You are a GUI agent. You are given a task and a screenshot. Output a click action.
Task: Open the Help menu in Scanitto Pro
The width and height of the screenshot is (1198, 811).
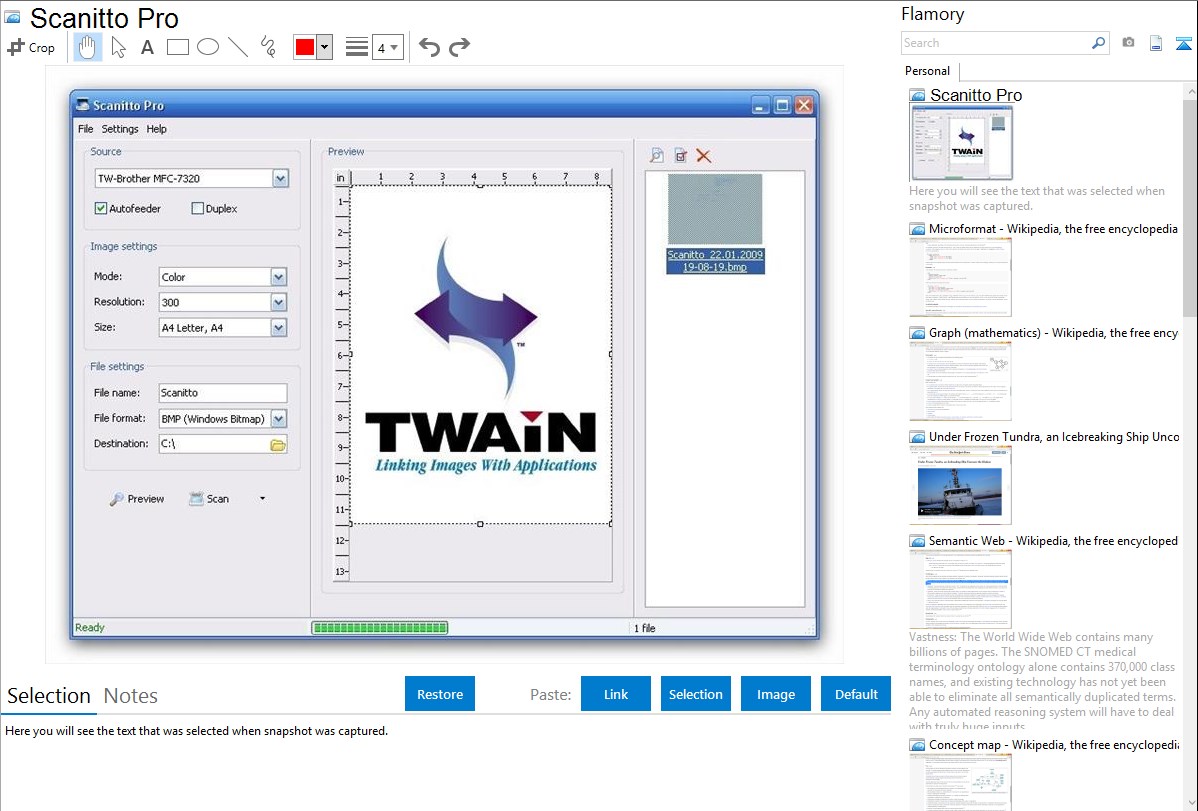pos(157,128)
